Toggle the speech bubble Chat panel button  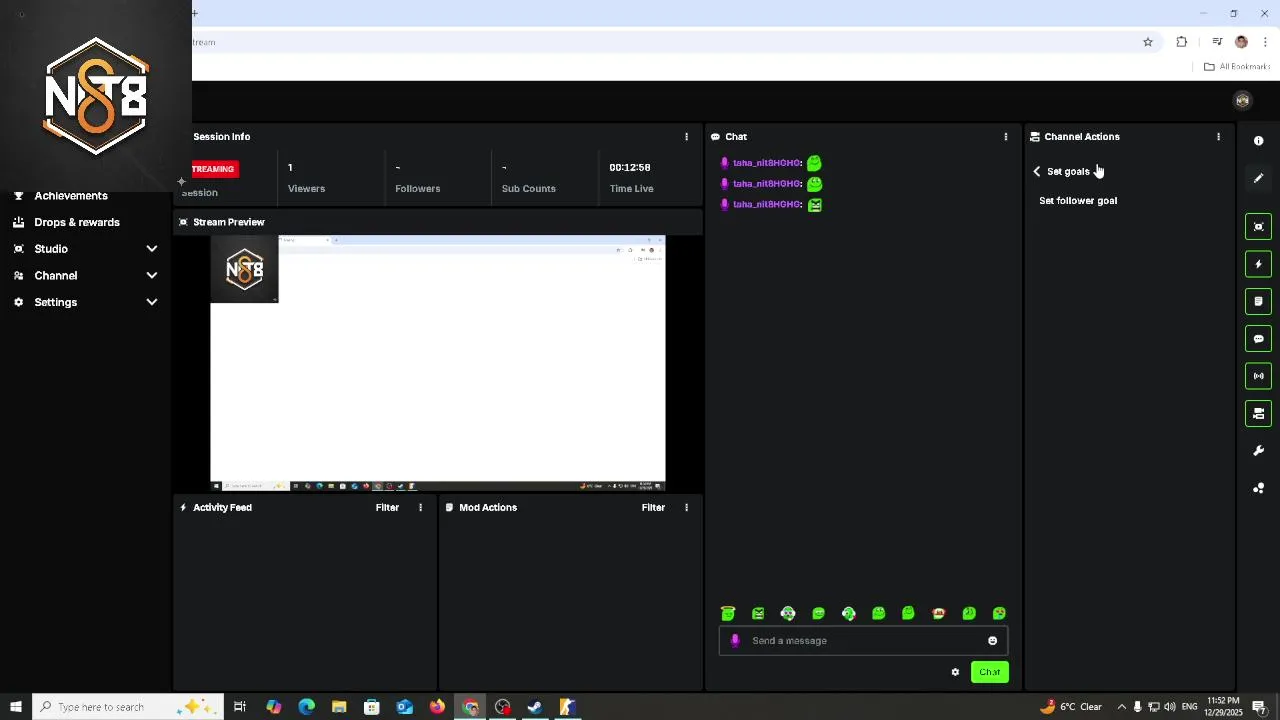click(x=1259, y=339)
